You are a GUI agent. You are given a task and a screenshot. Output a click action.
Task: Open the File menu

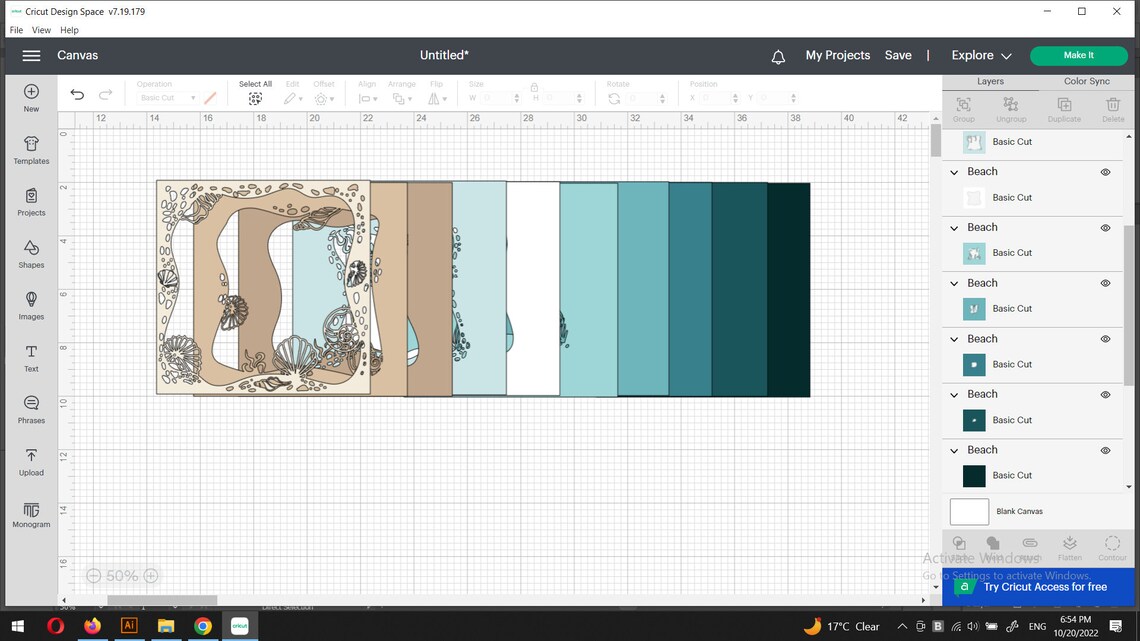pos(16,30)
